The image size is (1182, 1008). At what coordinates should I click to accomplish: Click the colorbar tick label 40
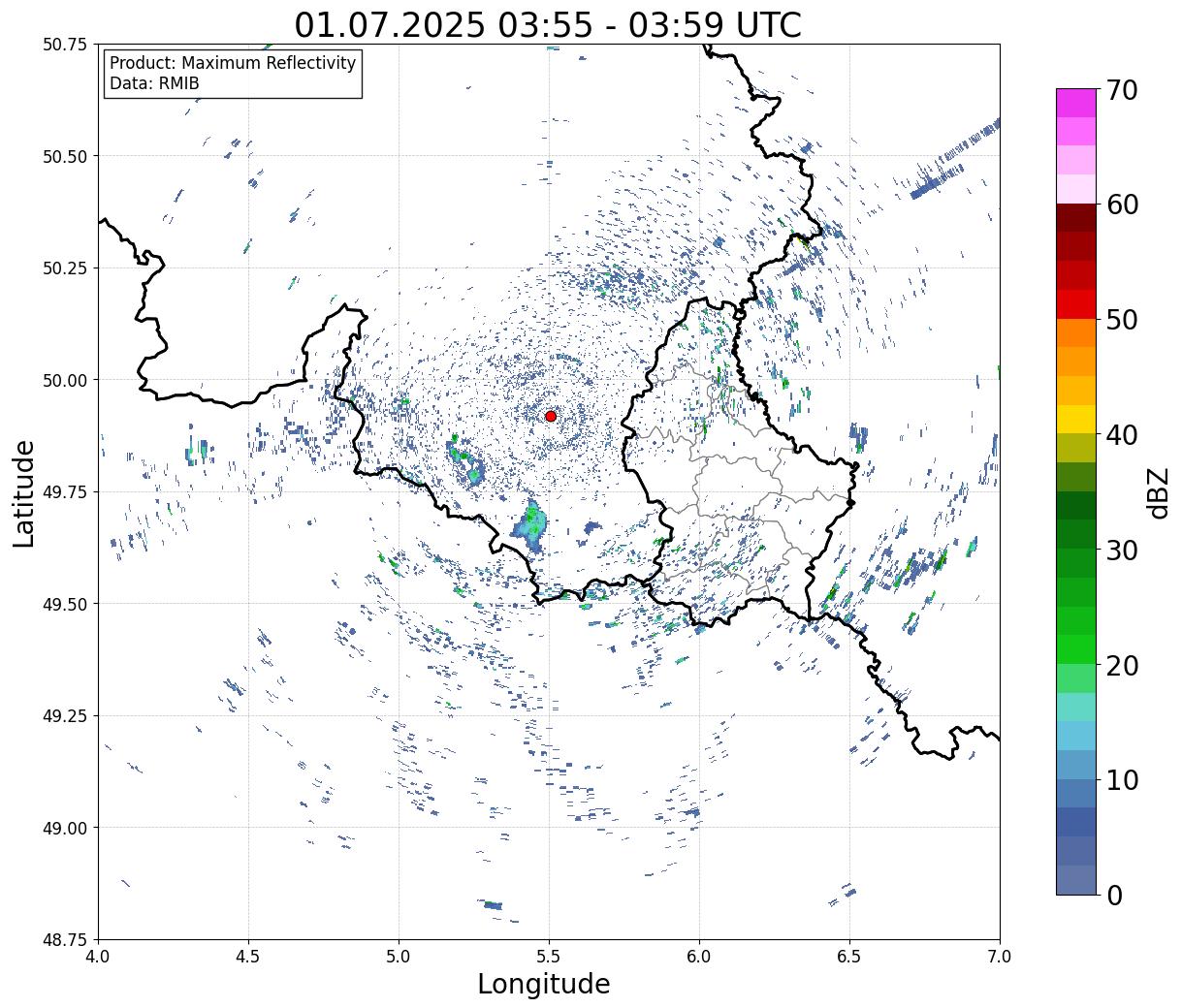pyautogui.click(x=1121, y=435)
